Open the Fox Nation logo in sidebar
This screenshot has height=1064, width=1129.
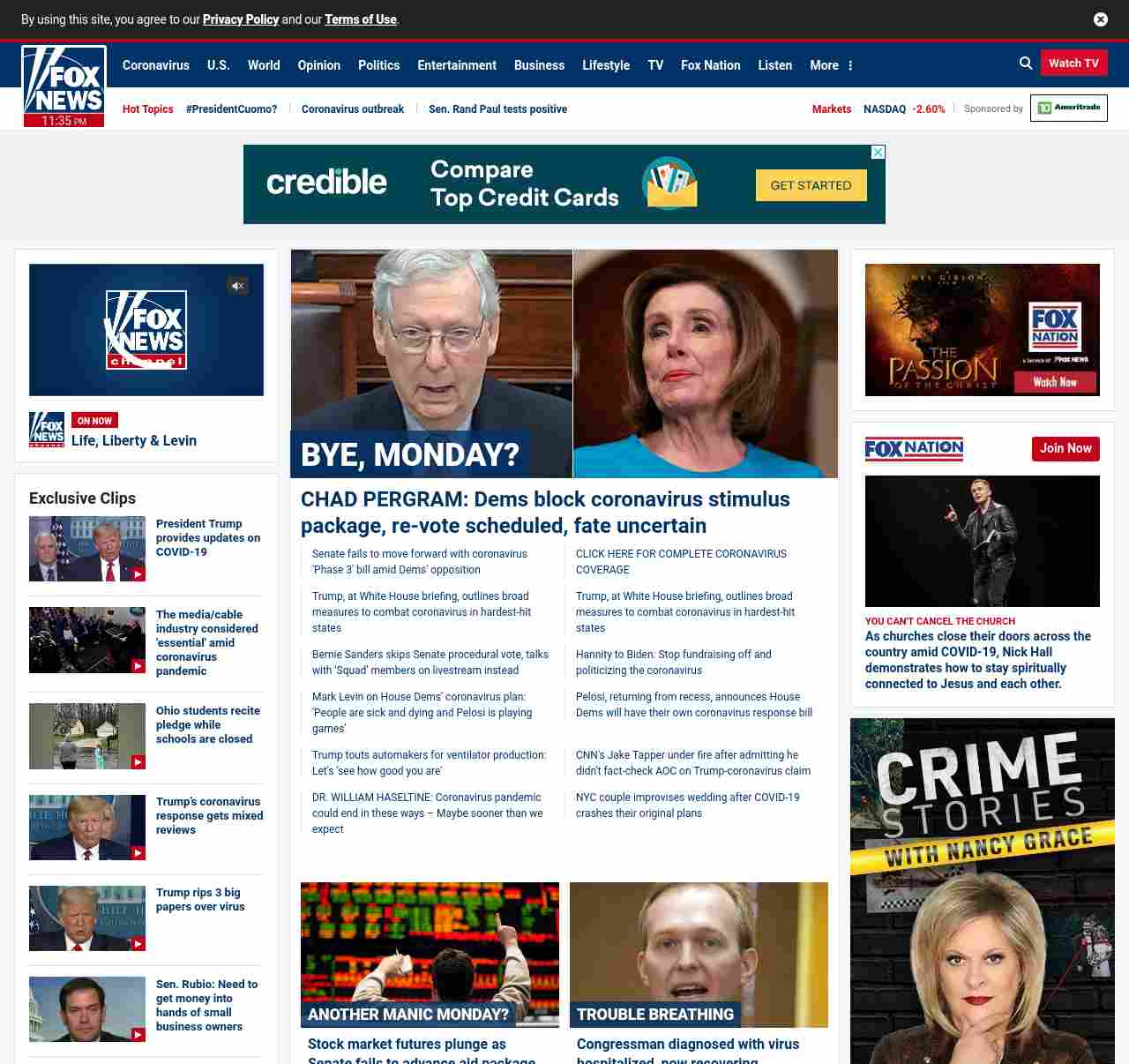[x=914, y=449]
